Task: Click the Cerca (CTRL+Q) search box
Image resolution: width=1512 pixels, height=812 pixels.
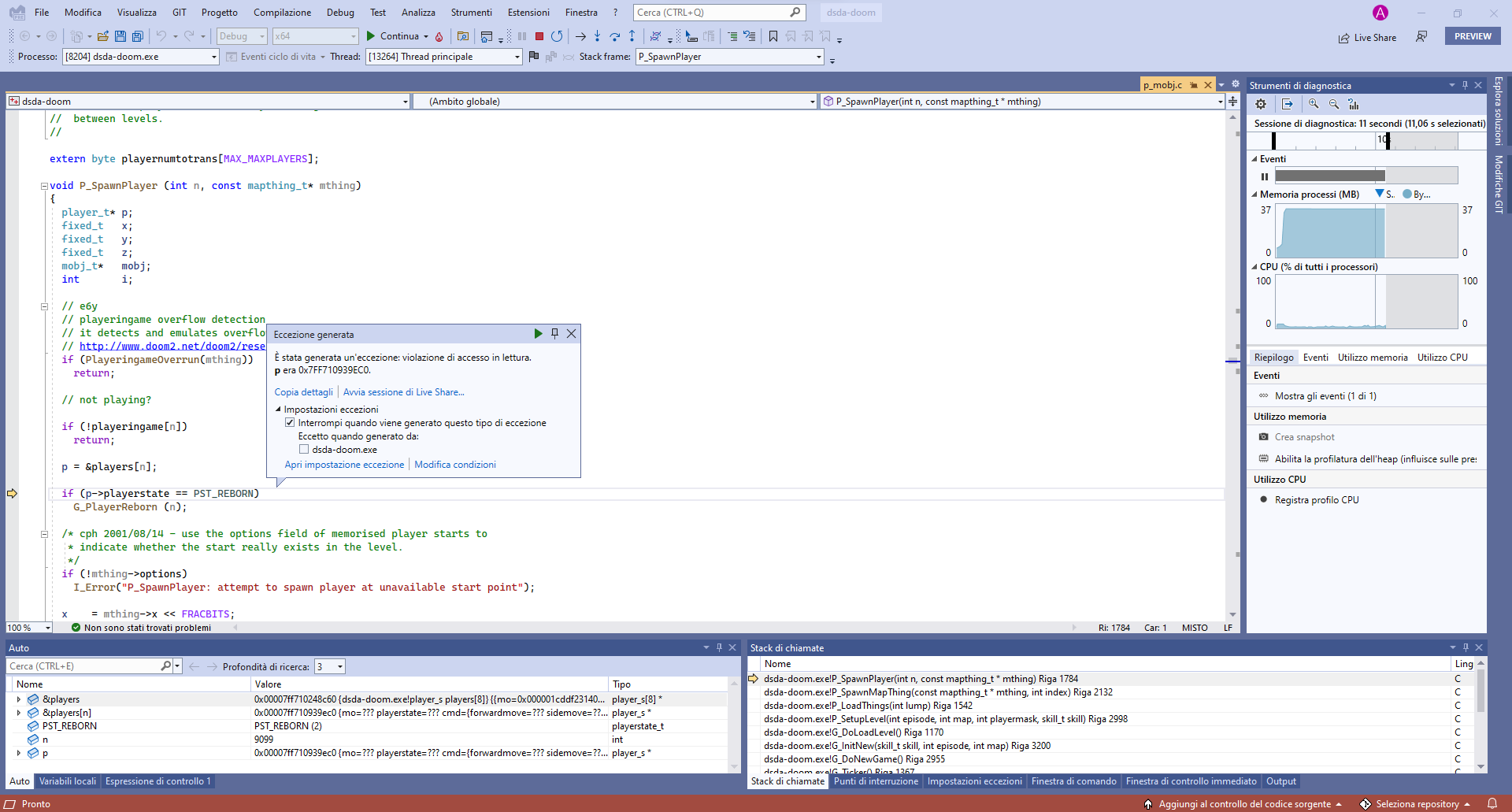Action: coord(719,13)
